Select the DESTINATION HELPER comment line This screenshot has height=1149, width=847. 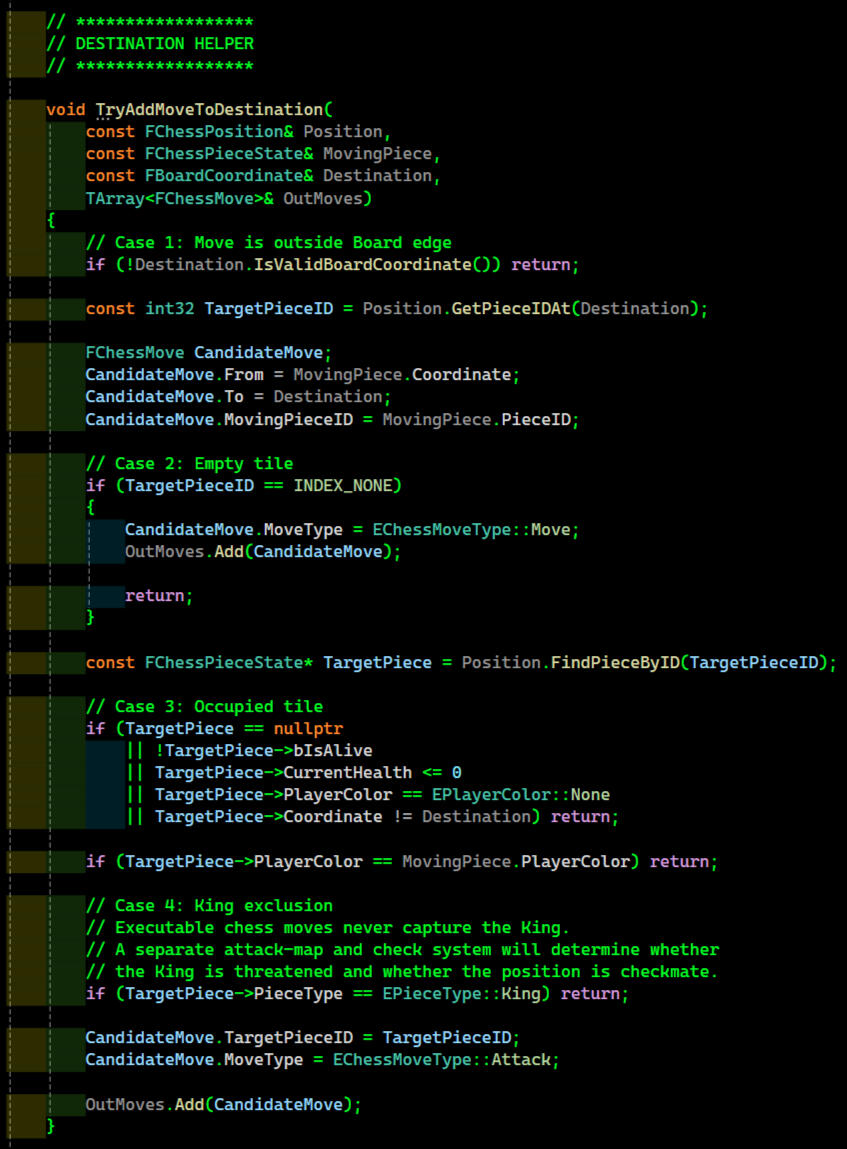click(x=150, y=44)
